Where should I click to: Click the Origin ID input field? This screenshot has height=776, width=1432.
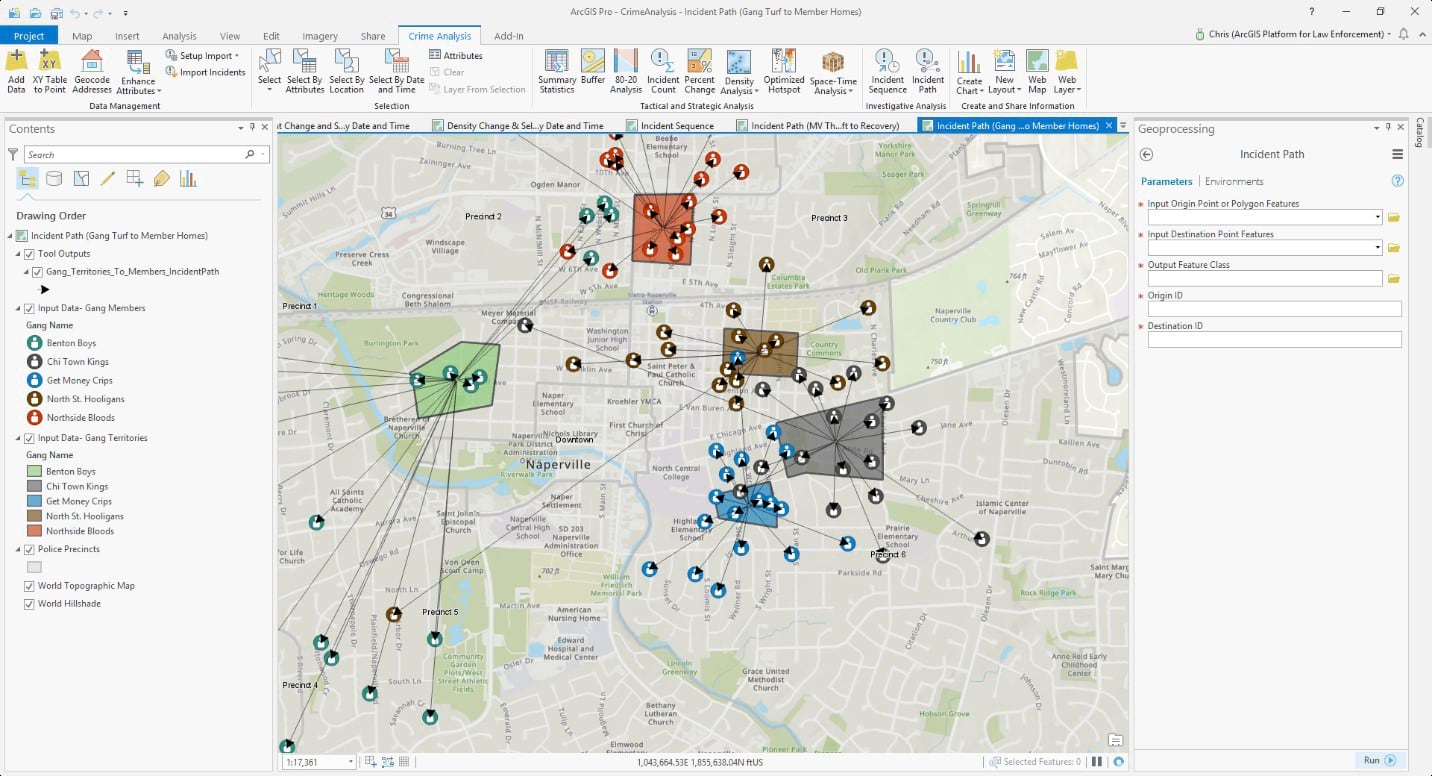1274,310
